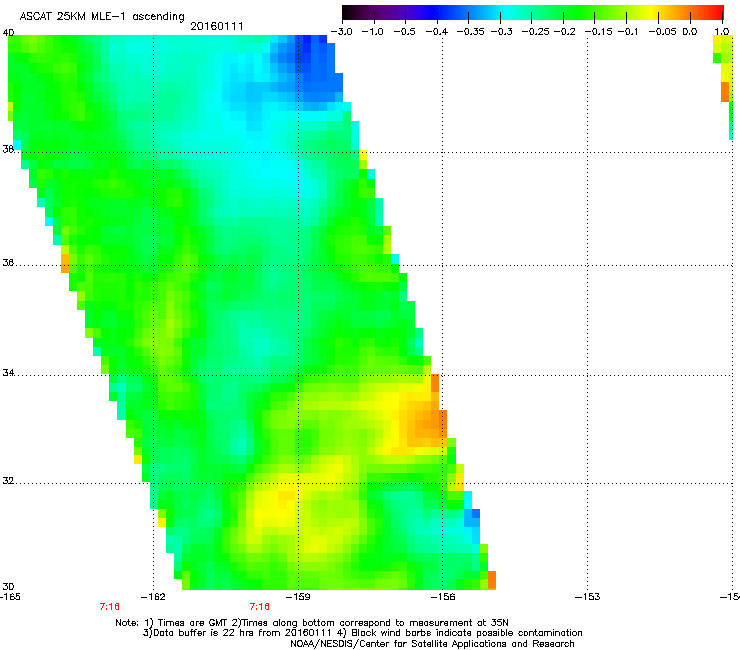Pick the cyan section of the color bar
740x650 pixels.
click(x=507, y=12)
